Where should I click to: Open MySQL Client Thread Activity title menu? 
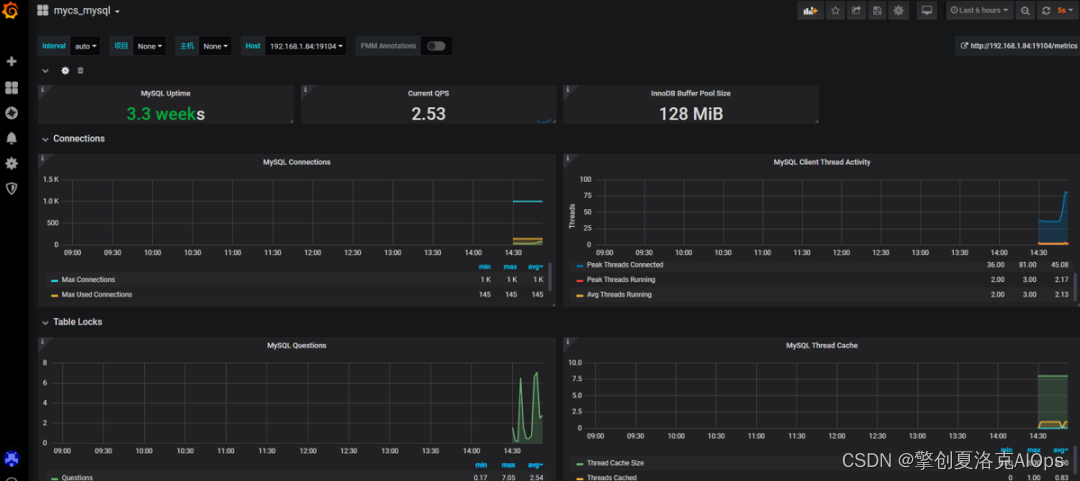tap(822, 162)
